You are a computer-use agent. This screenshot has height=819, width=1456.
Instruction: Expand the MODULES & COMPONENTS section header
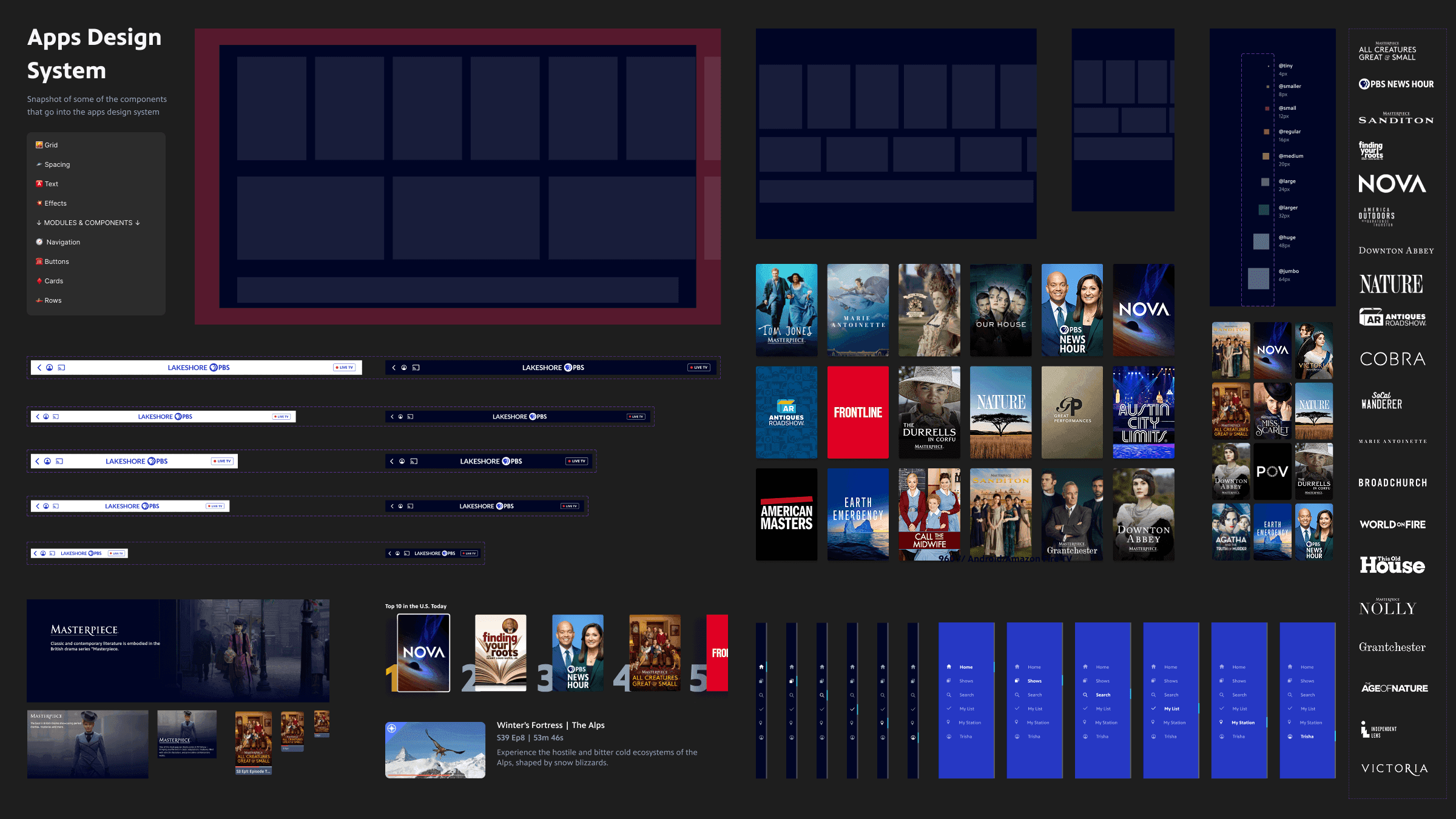(88, 223)
